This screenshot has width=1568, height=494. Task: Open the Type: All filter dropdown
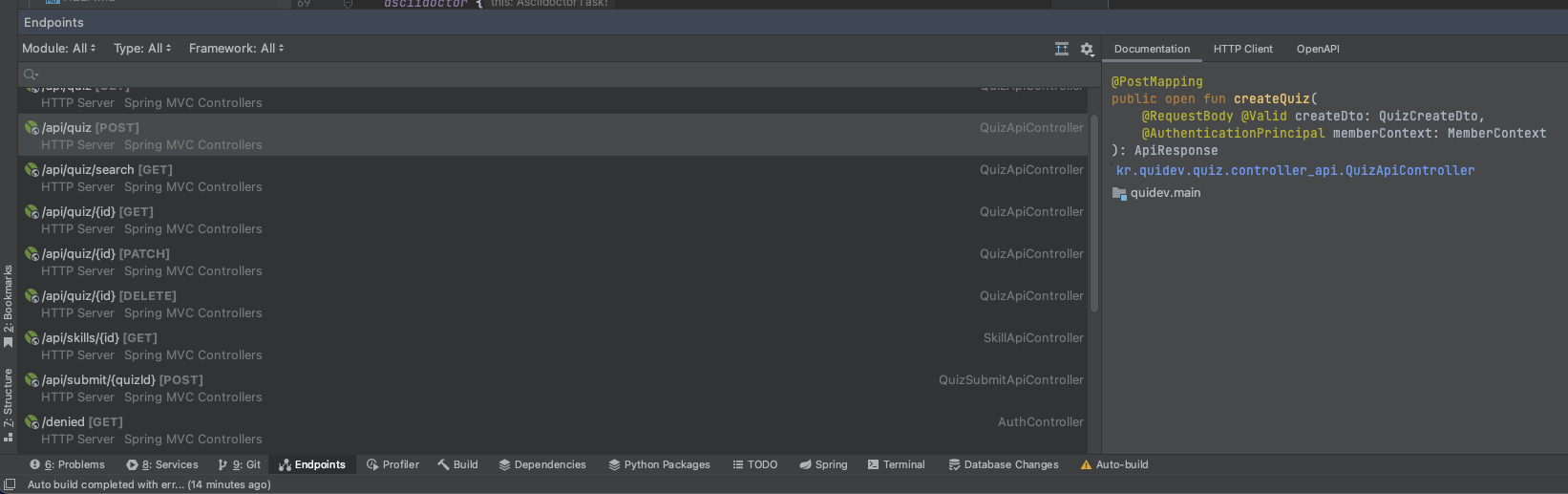142,48
